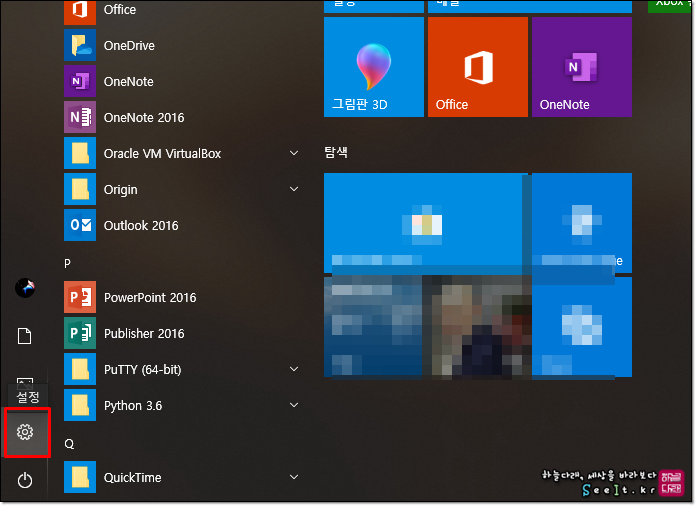696x506 pixels.
Task: Select the 탐색 tile group heading
Action: (x=336, y=152)
